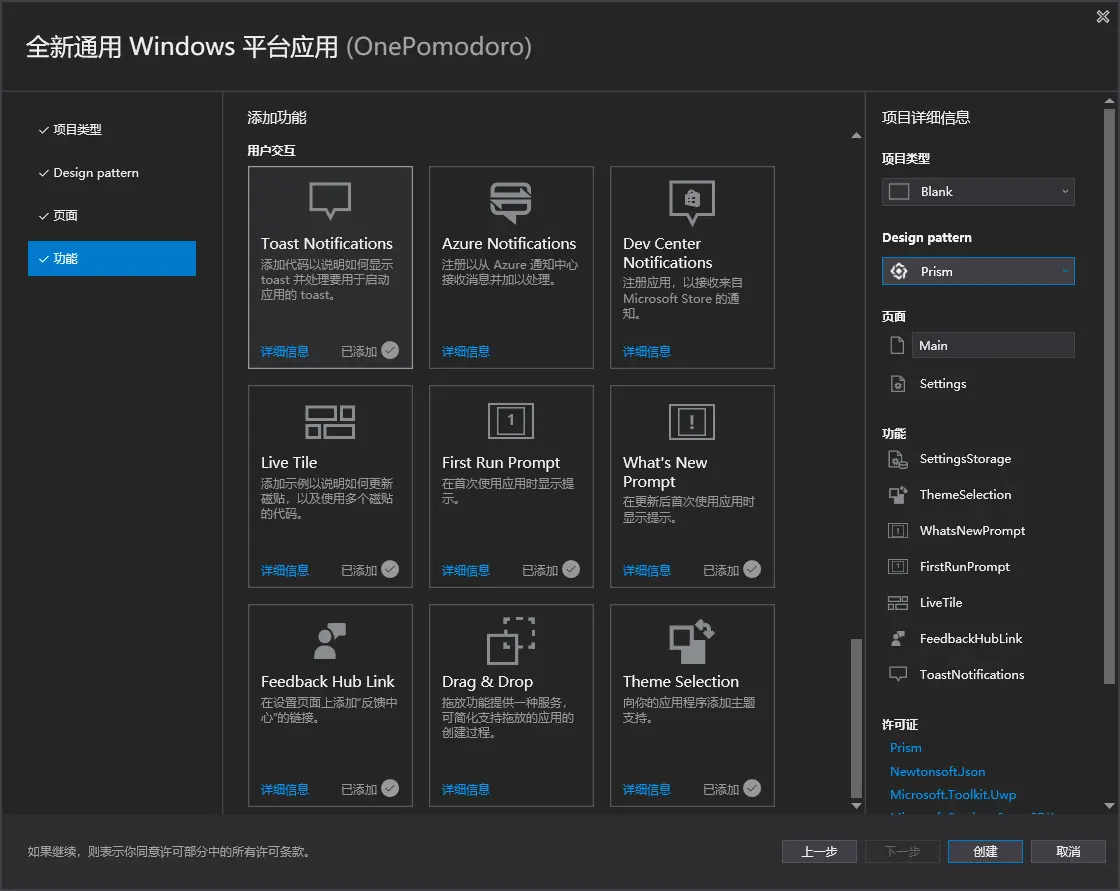Toggle the added checkmark on Toast Notifications
This screenshot has width=1120, height=891.
click(390, 350)
